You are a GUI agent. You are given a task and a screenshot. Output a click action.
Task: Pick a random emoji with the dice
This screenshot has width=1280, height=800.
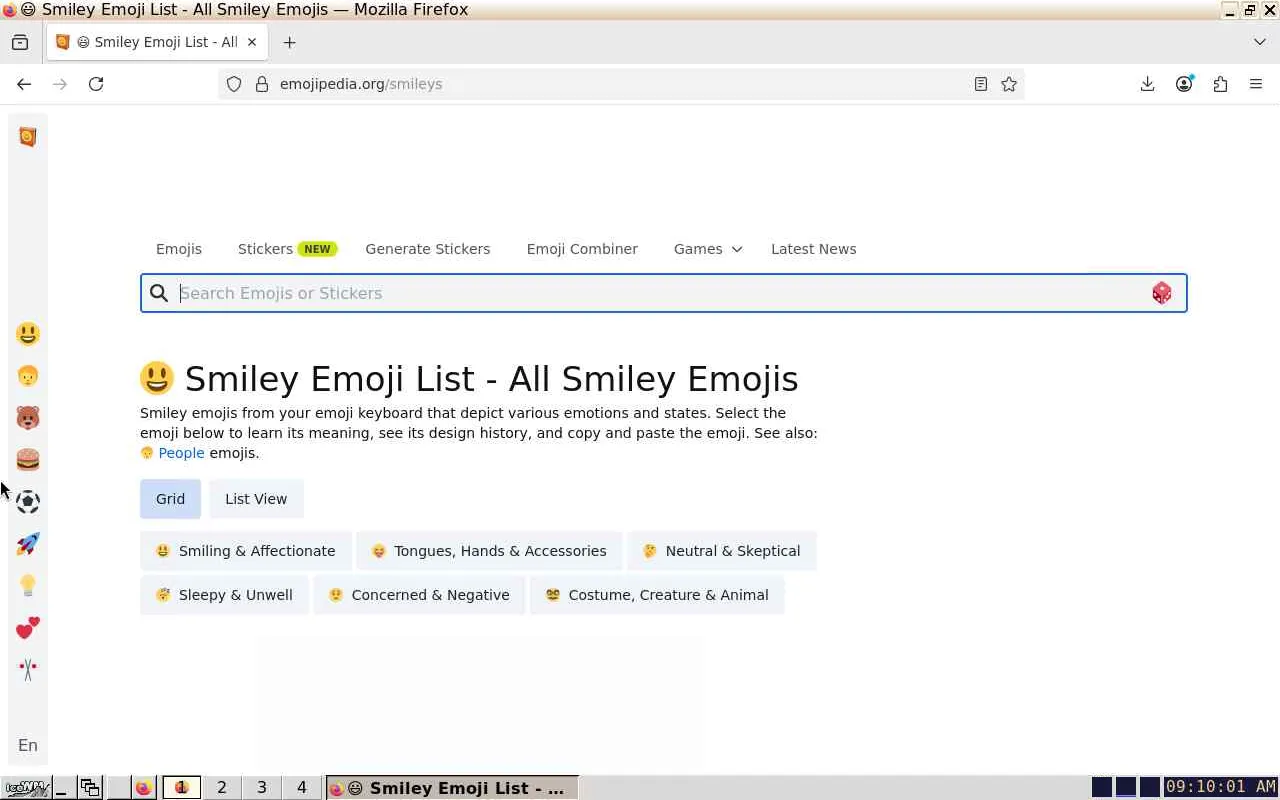[x=1161, y=293]
